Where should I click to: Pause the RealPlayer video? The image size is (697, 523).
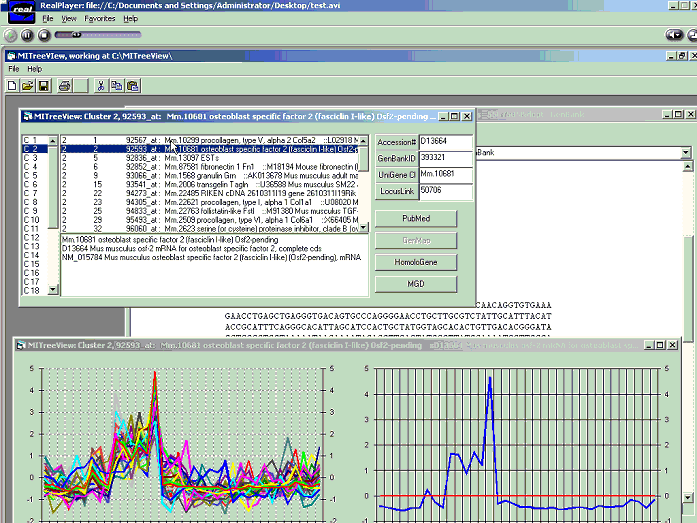[x=27, y=35]
